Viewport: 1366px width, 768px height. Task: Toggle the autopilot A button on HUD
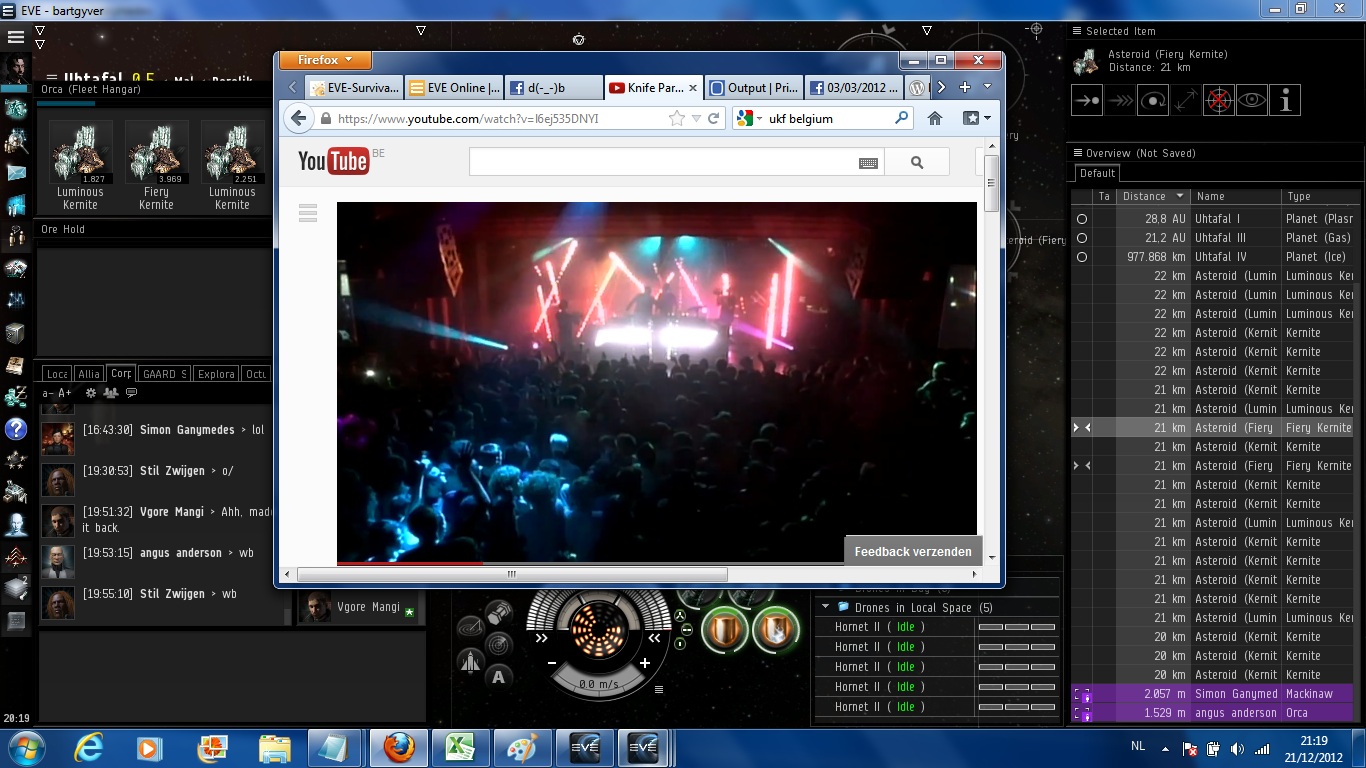[498, 677]
